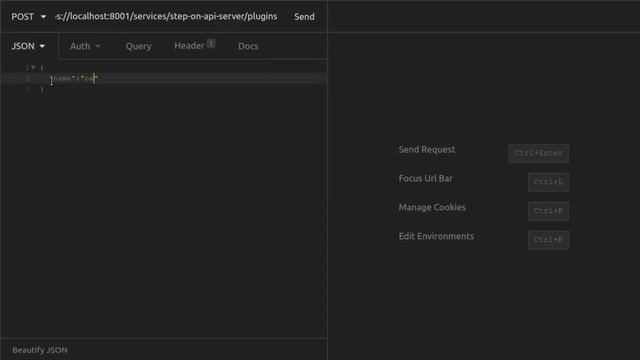This screenshot has width=640, height=360.
Task: Click Focus Url Bar hint text
Action: pos(425,178)
